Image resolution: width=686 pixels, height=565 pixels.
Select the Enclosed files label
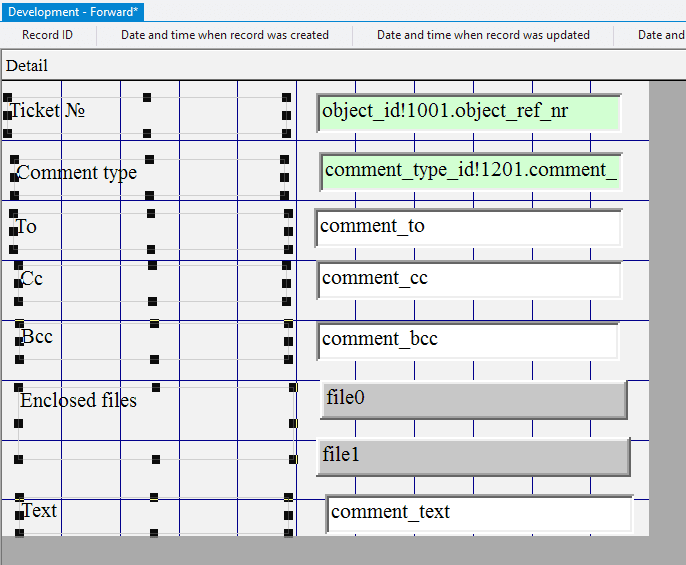(x=79, y=400)
